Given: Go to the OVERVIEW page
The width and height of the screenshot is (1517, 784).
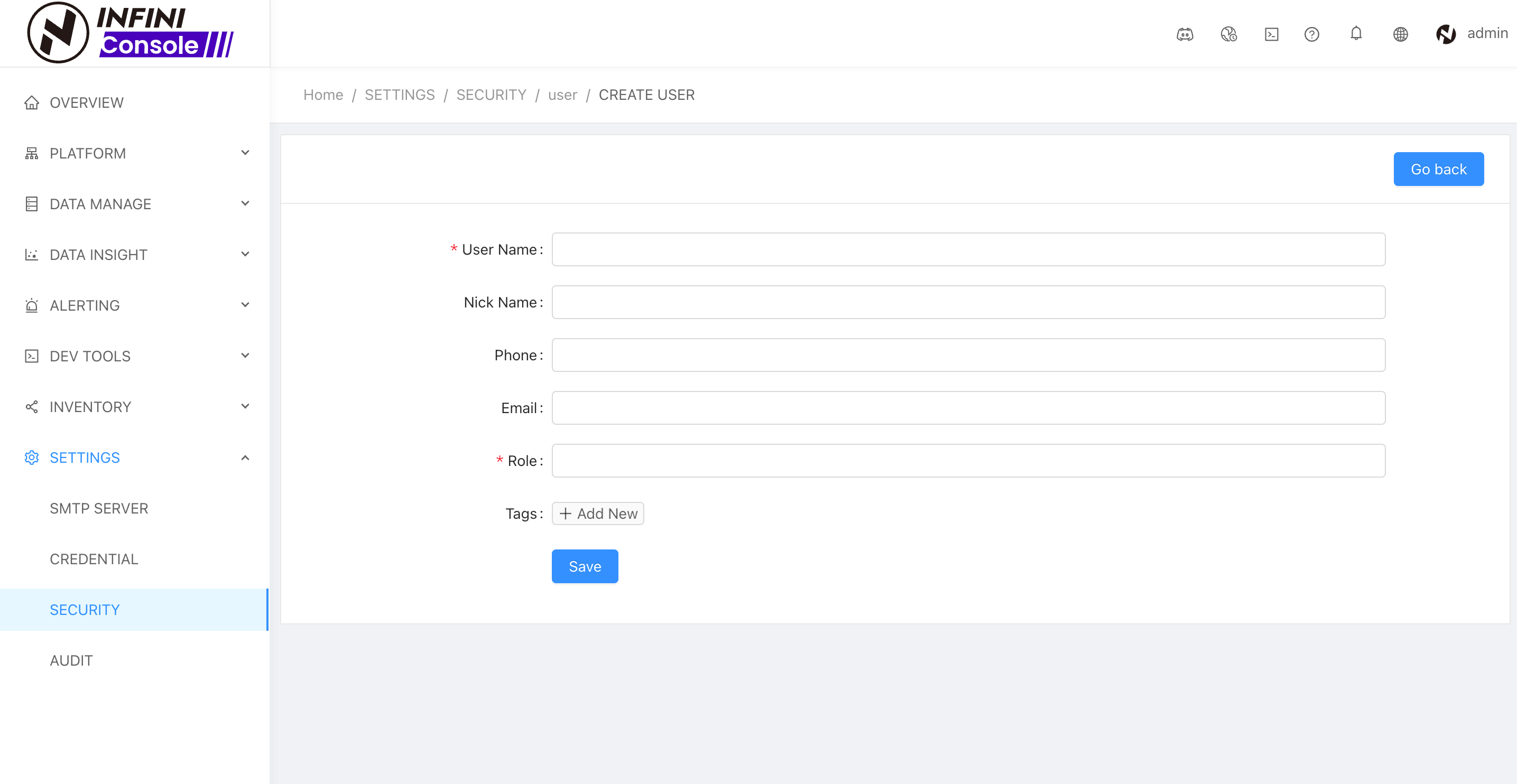Looking at the screenshot, I should click(87, 102).
